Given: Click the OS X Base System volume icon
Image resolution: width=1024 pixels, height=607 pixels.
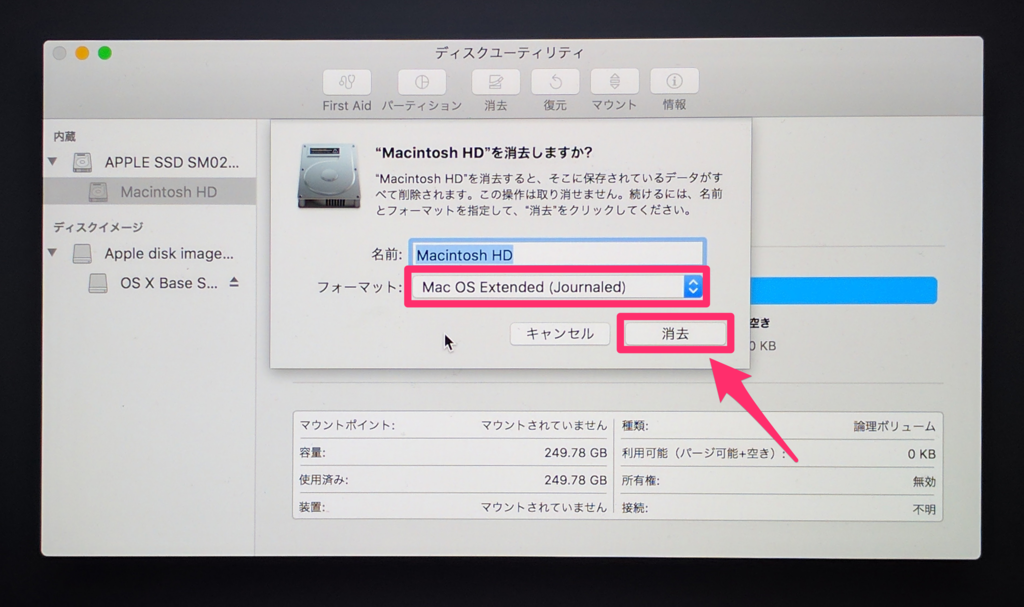Looking at the screenshot, I should (98, 283).
